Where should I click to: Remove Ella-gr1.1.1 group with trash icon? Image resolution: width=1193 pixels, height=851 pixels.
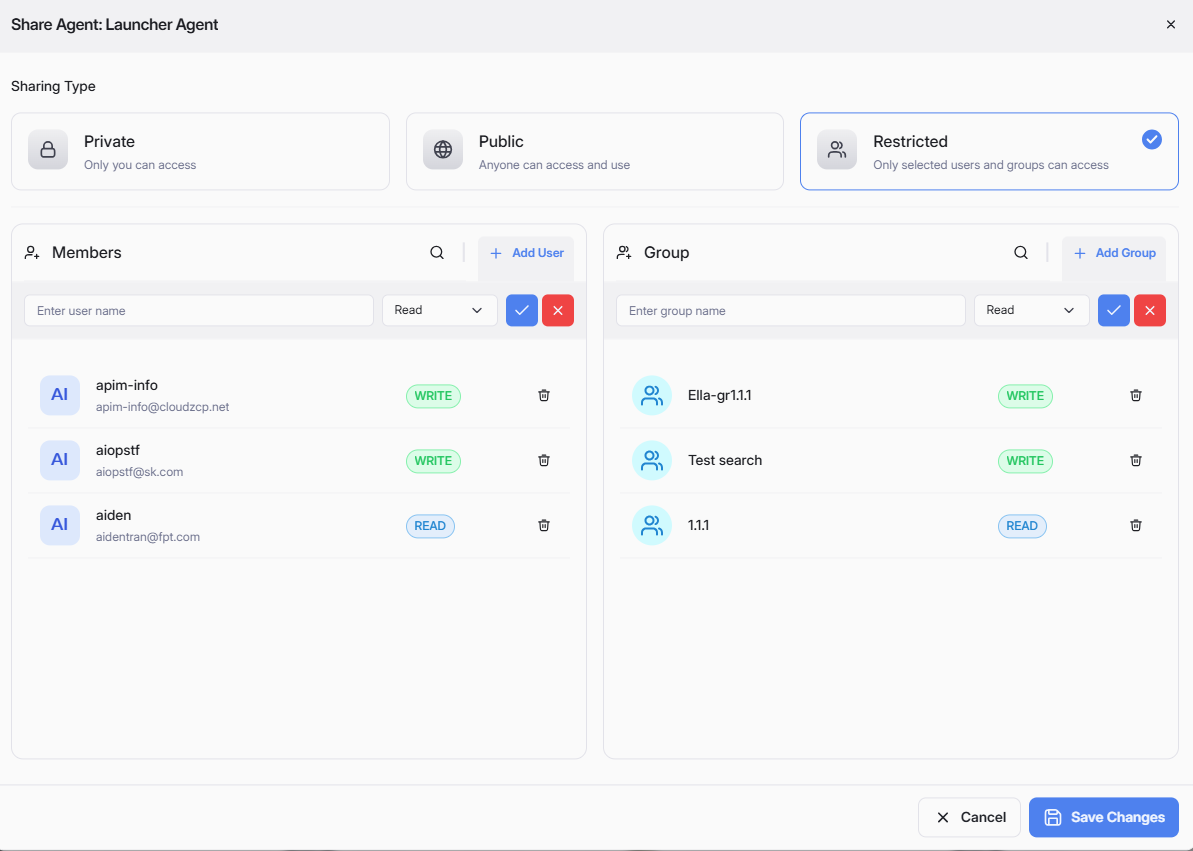coord(1136,395)
